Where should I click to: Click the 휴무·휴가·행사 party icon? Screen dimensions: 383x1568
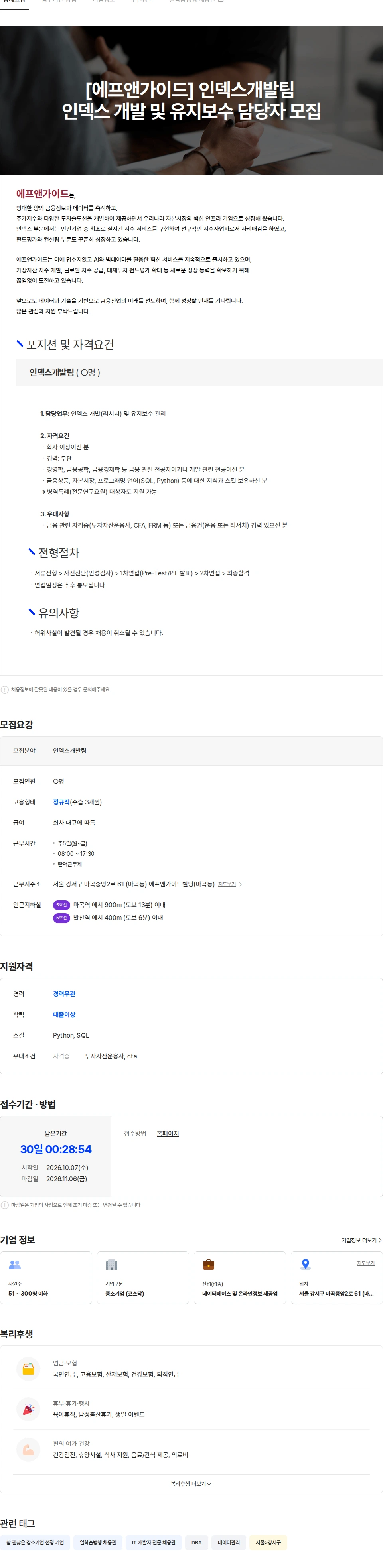[x=29, y=1409]
